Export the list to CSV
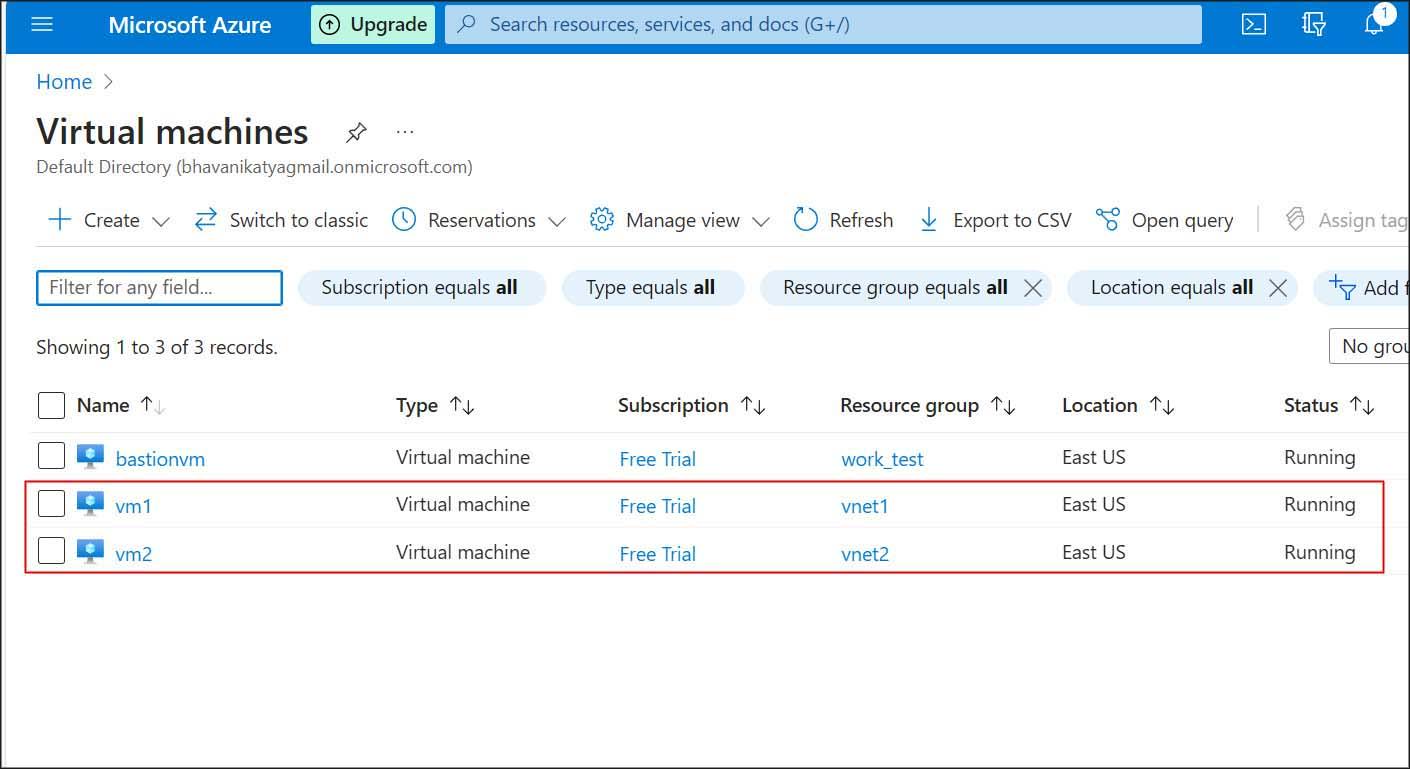The height and width of the screenshot is (769, 1410). [995, 220]
